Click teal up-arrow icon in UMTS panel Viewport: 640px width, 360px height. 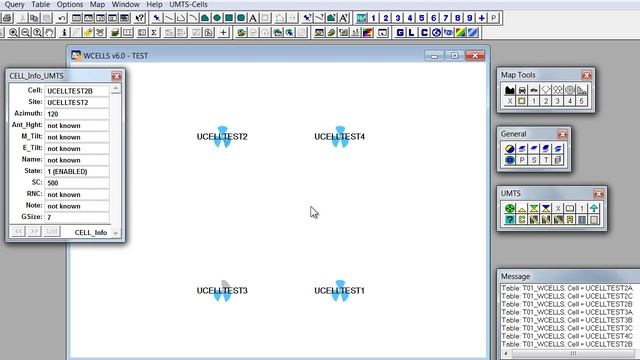(x=594, y=208)
